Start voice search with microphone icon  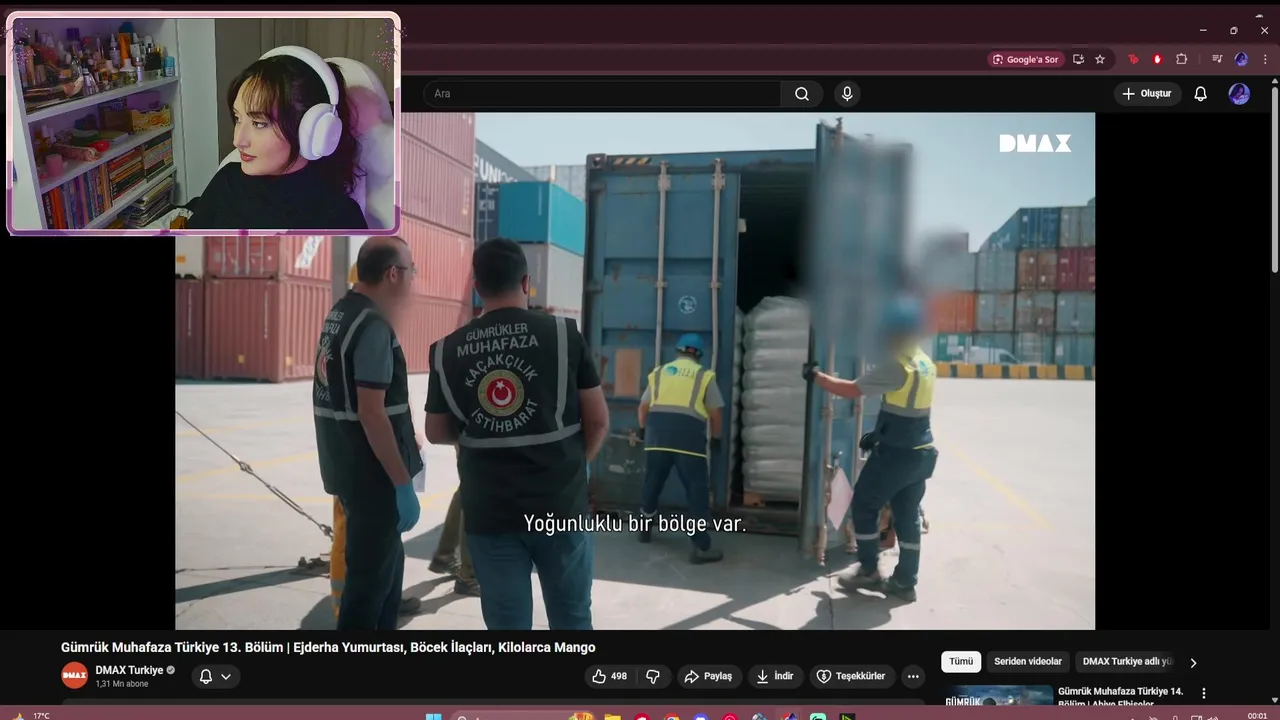click(x=847, y=94)
